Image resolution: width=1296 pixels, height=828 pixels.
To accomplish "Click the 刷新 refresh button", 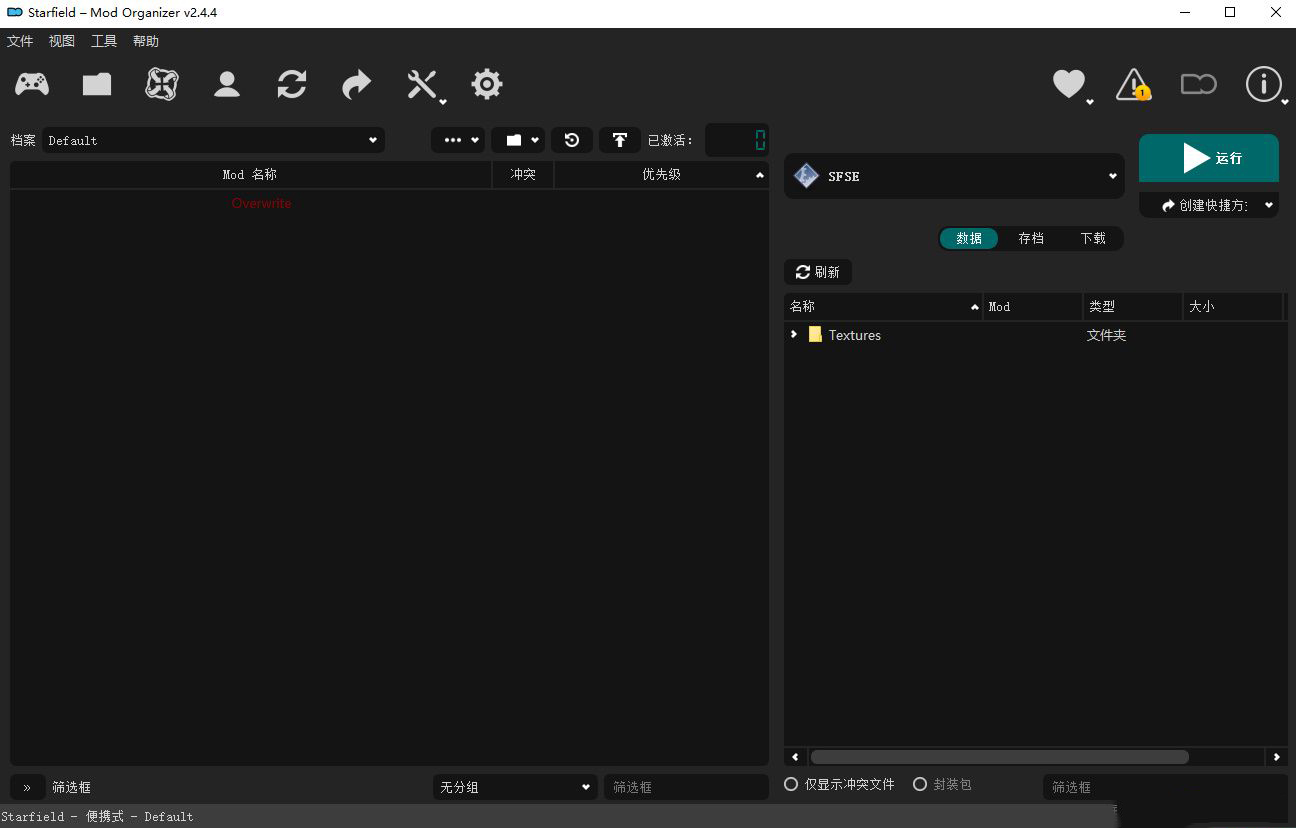I will point(818,272).
